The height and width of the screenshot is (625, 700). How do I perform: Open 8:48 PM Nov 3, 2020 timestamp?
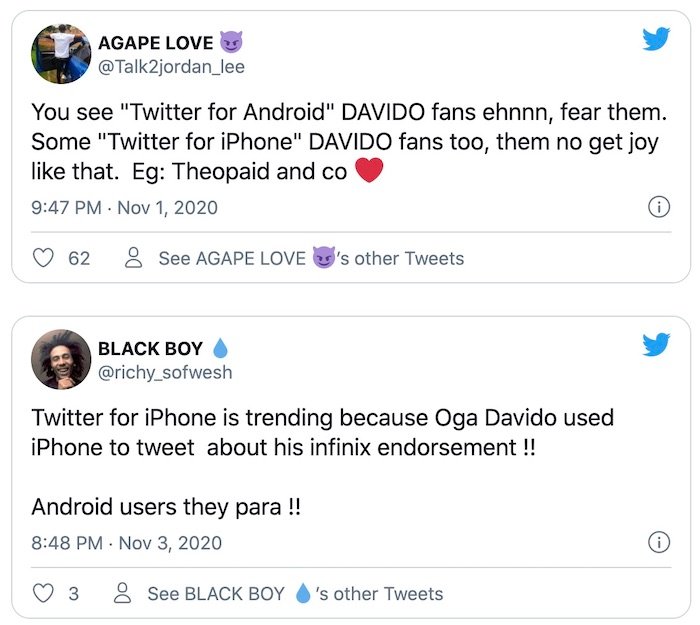pyautogui.click(x=126, y=543)
